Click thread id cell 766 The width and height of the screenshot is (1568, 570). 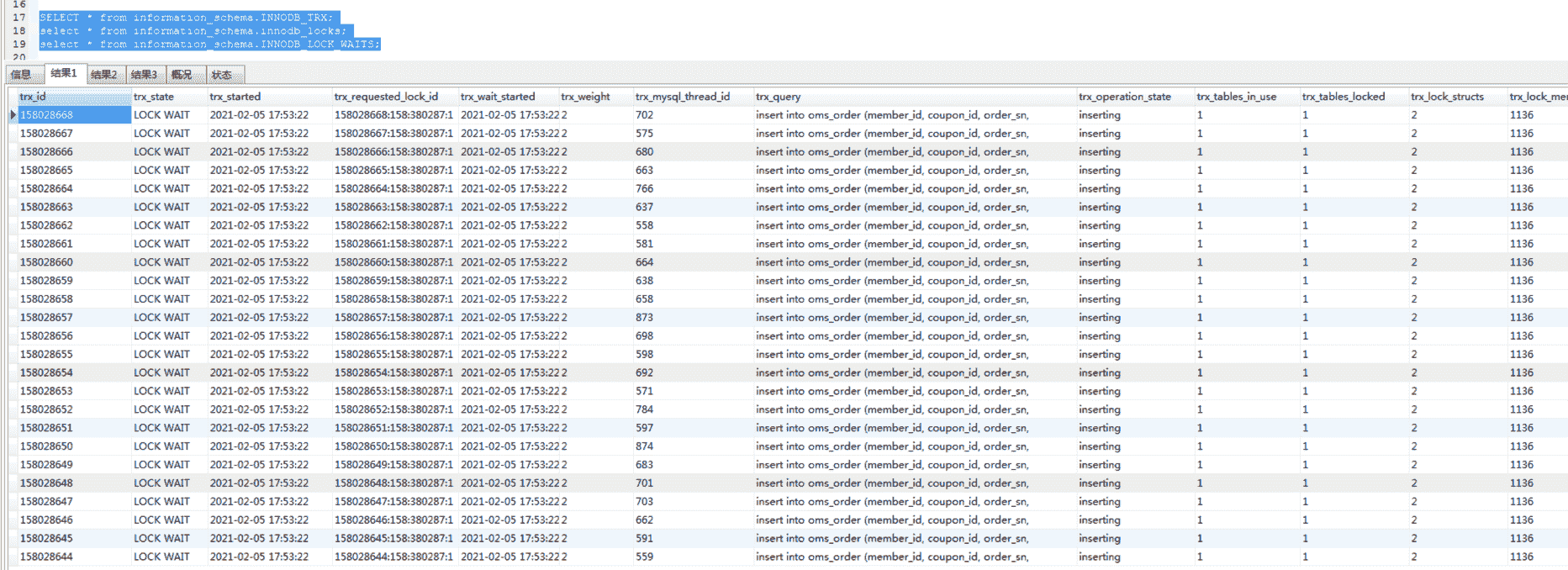coord(694,189)
